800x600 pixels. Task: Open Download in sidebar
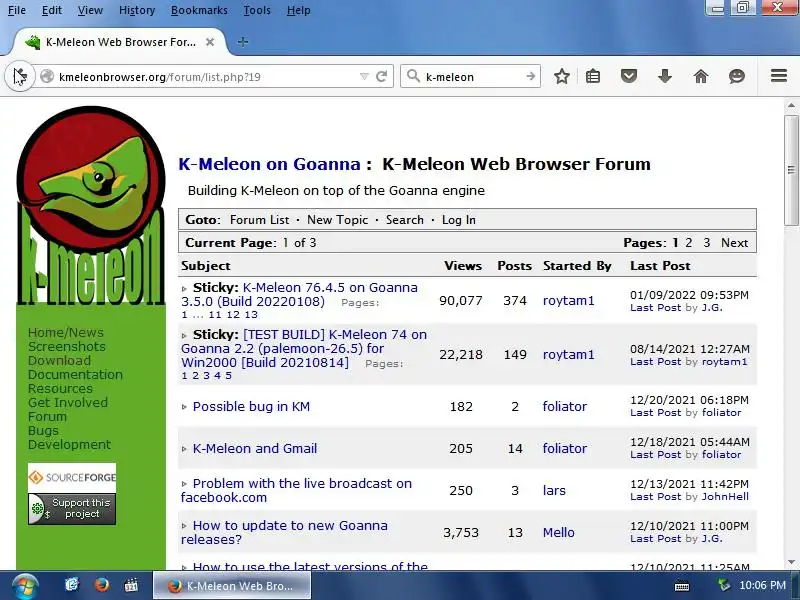(x=59, y=361)
